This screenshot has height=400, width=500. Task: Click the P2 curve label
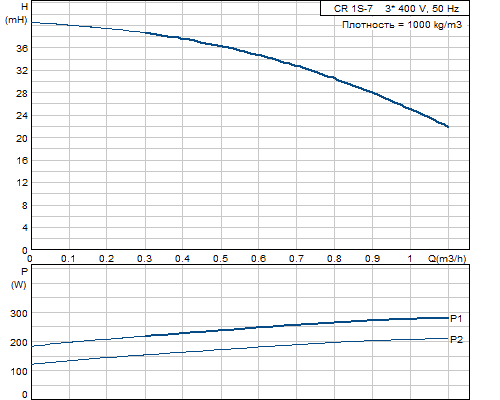coord(456,340)
